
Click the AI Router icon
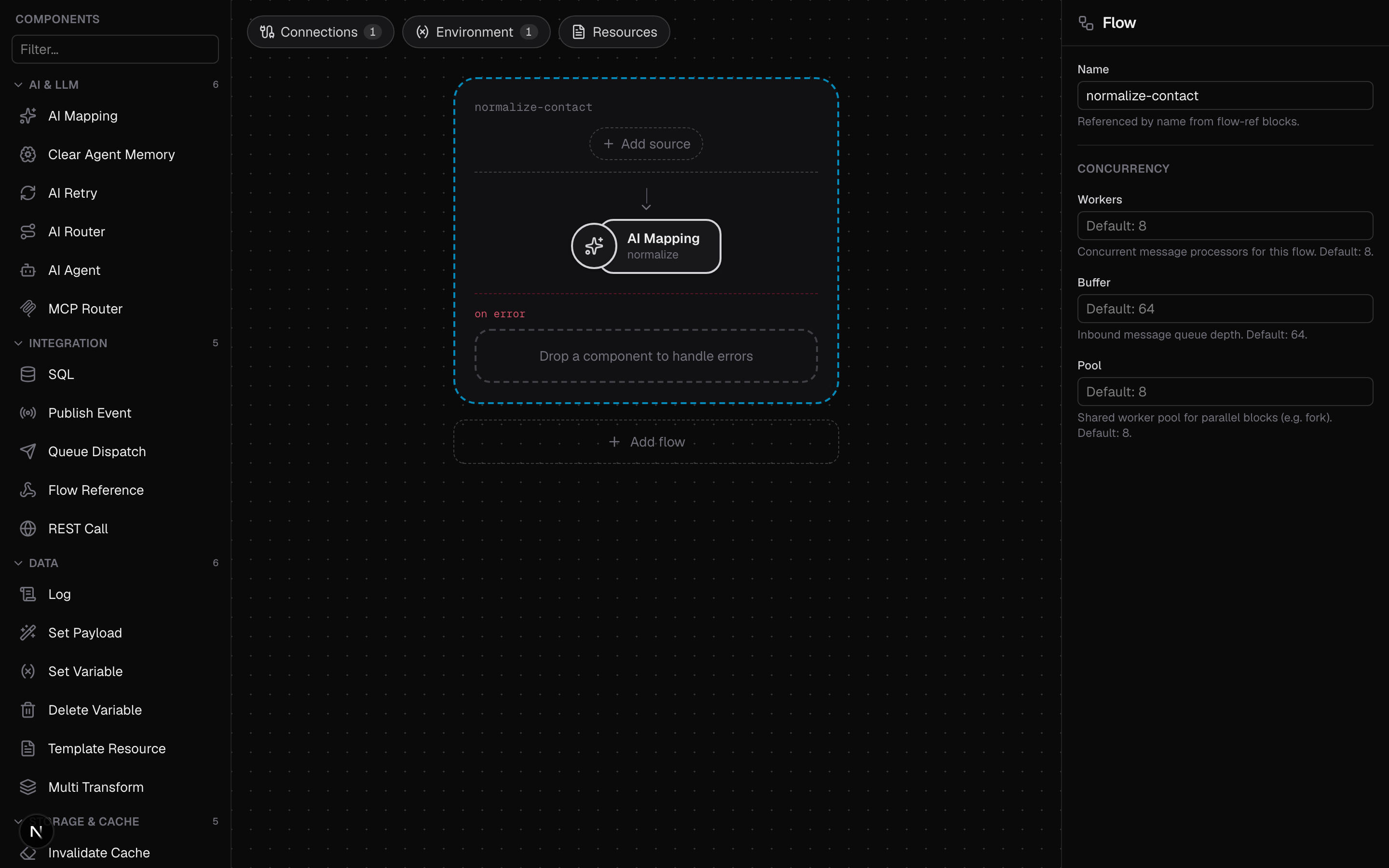[27, 231]
